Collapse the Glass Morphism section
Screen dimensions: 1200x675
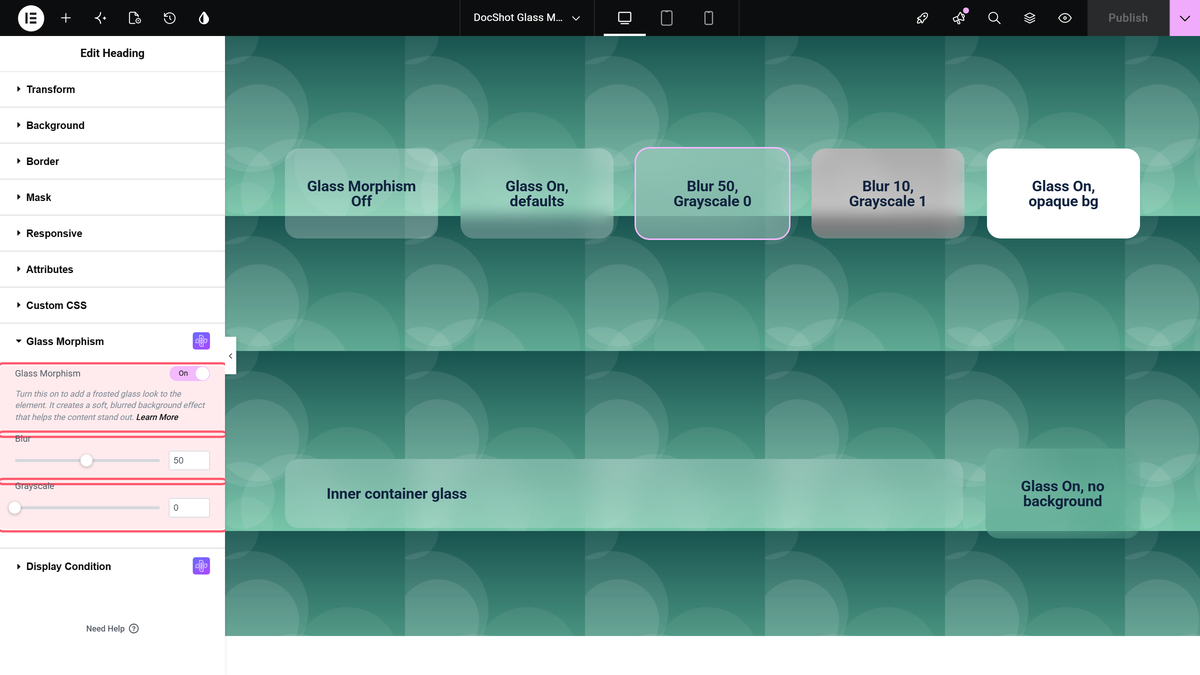112,341
